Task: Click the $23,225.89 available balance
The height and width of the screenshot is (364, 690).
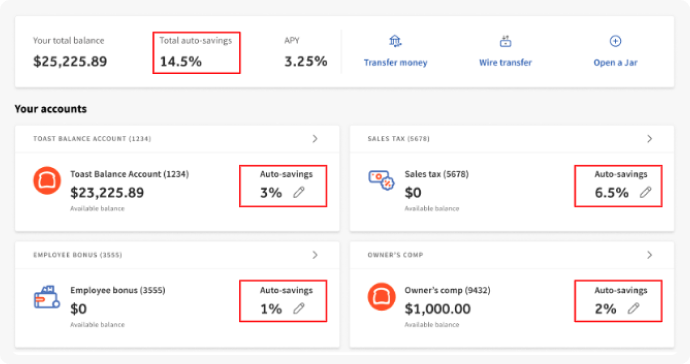Action: click(x=107, y=192)
